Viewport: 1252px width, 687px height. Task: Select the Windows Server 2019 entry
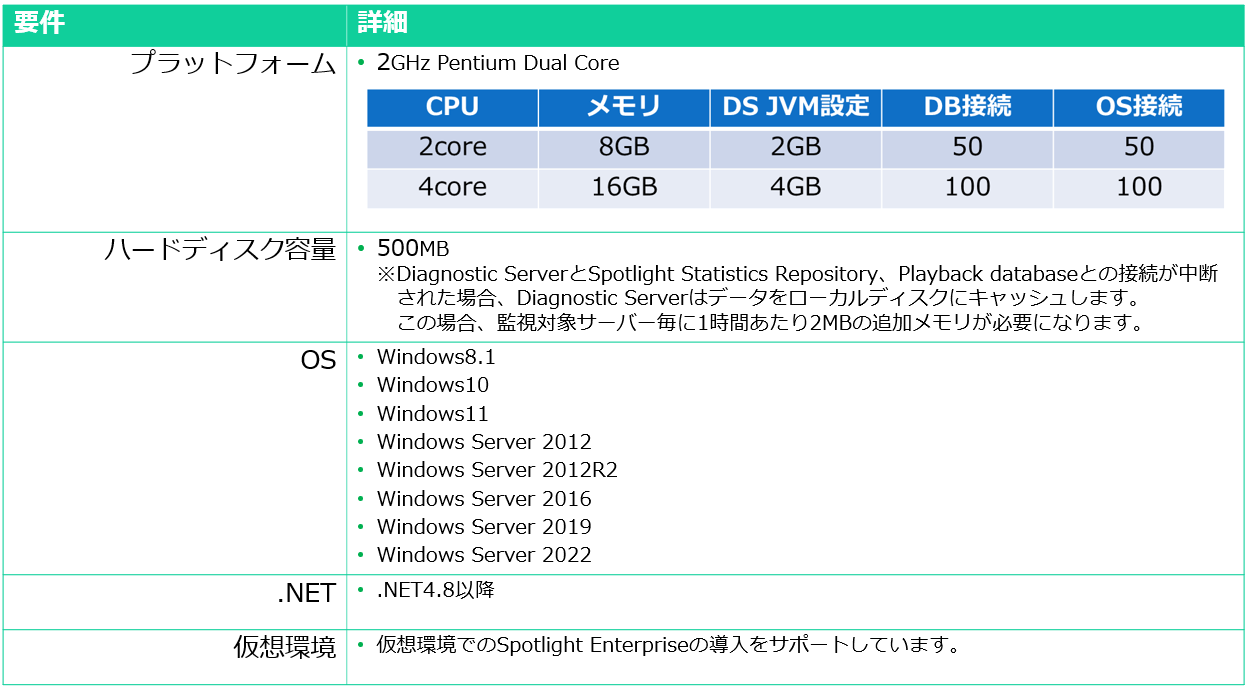pyautogui.click(x=484, y=527)
